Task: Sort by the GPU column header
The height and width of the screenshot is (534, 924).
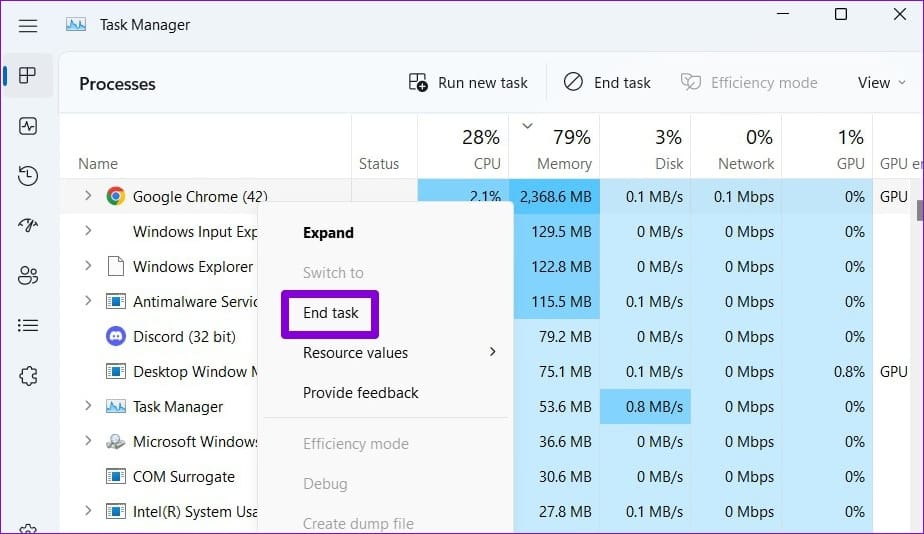Action: pyautogui.click(x=827, y=146)
